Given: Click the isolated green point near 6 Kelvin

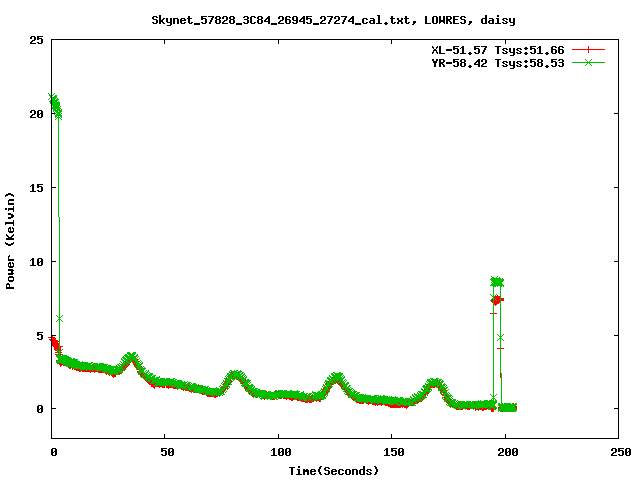Looking at the screenshot, I should [x=59, y=318].
